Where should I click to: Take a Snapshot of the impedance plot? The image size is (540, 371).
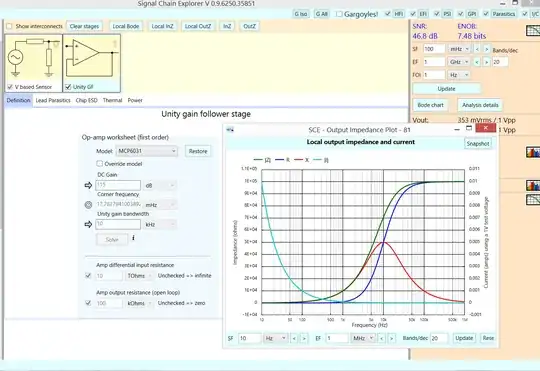[x=478, y=144]
